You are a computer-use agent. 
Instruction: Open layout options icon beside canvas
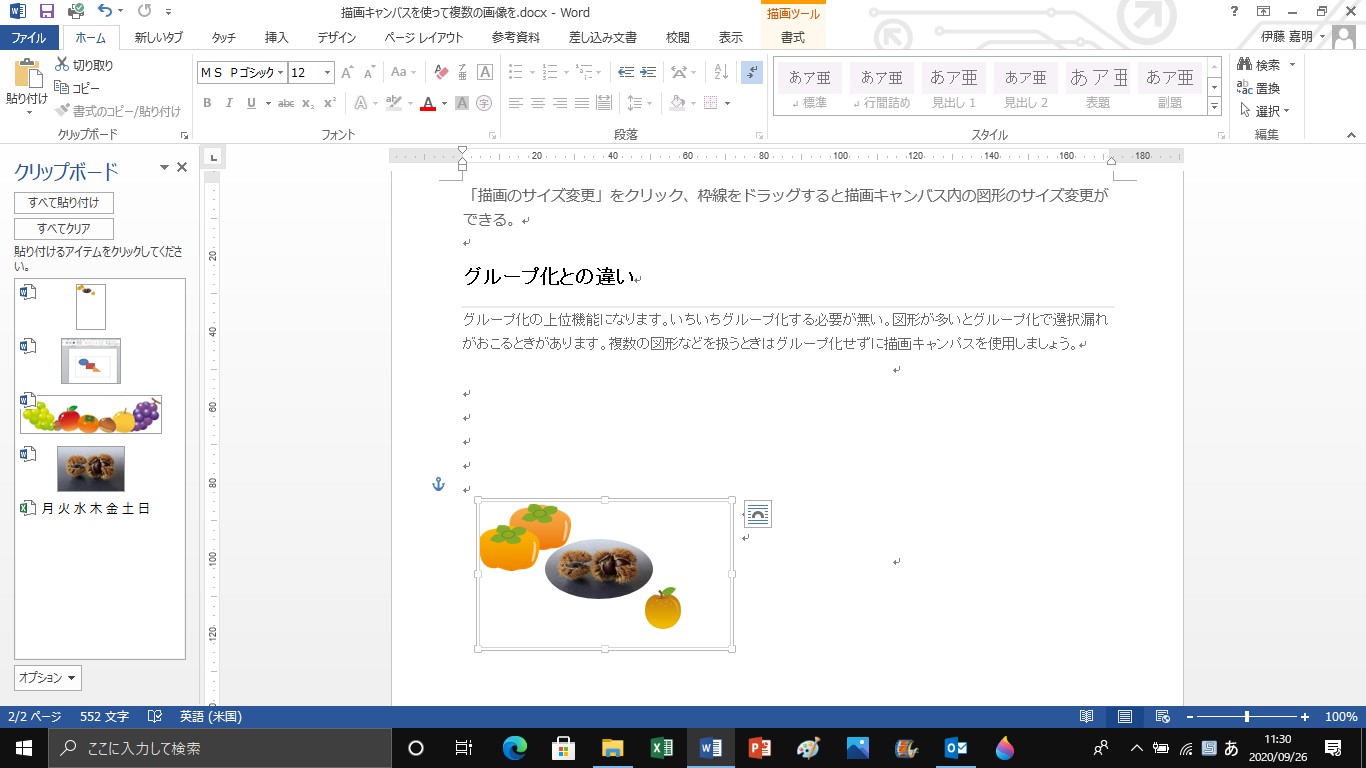(x=758, y=514)
